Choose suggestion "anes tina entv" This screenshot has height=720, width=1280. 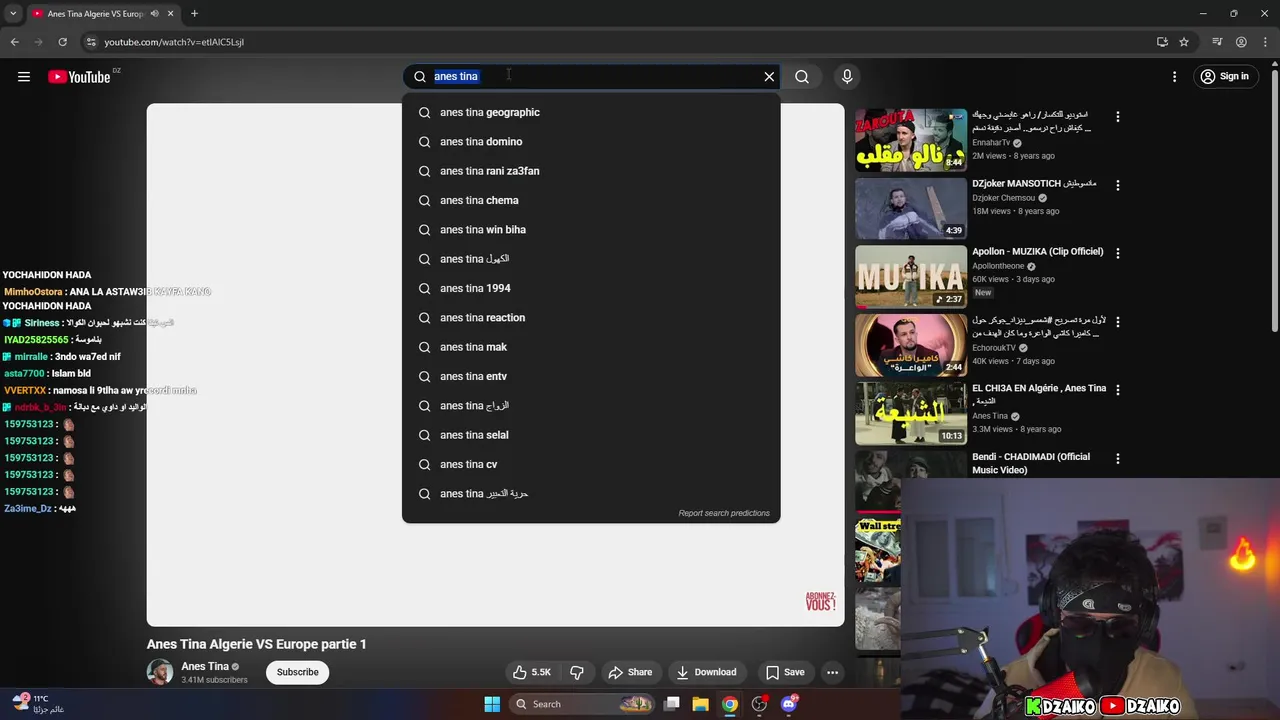tap(591, 376)
